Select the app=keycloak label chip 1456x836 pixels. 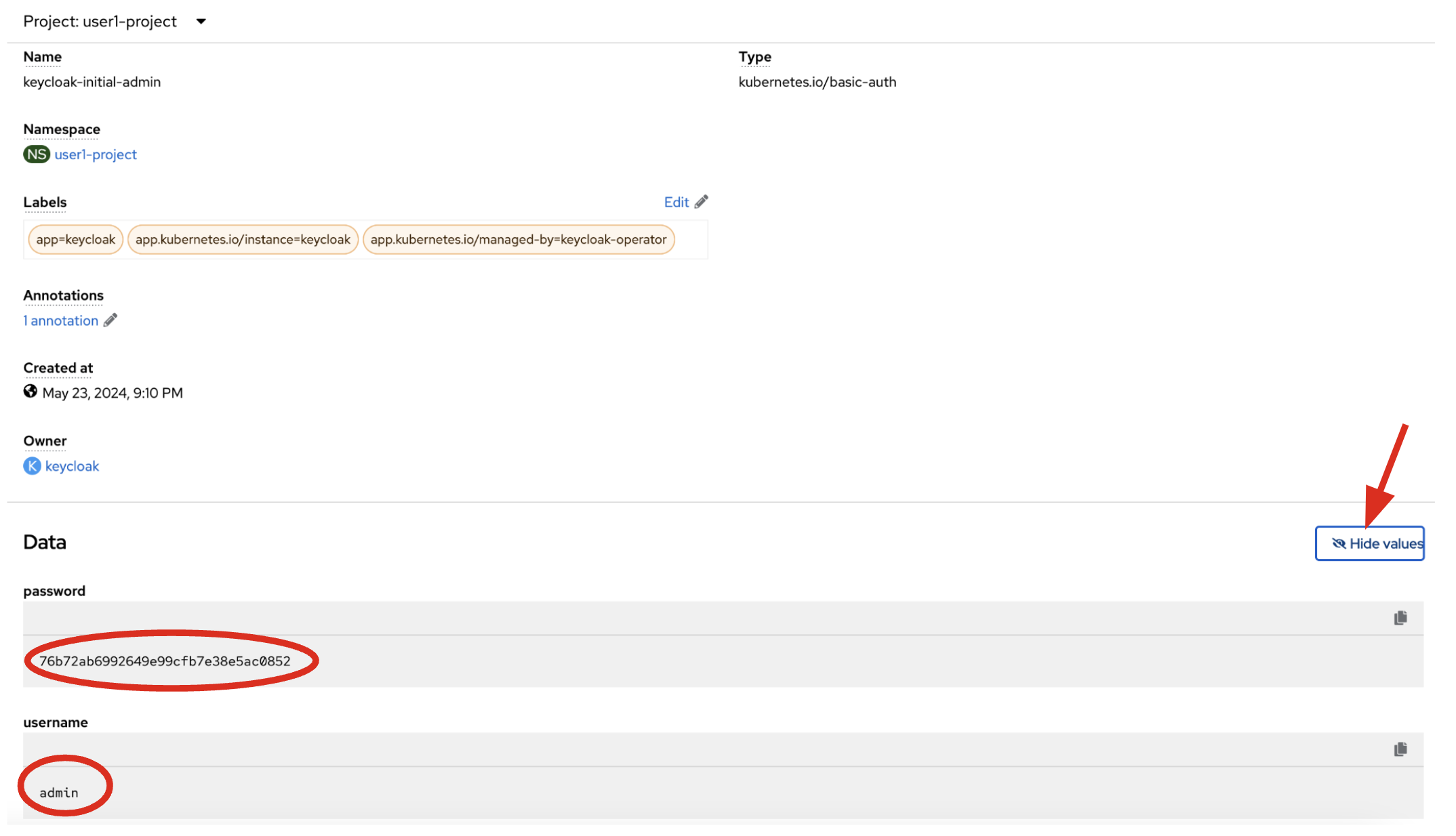coord(76,240)
